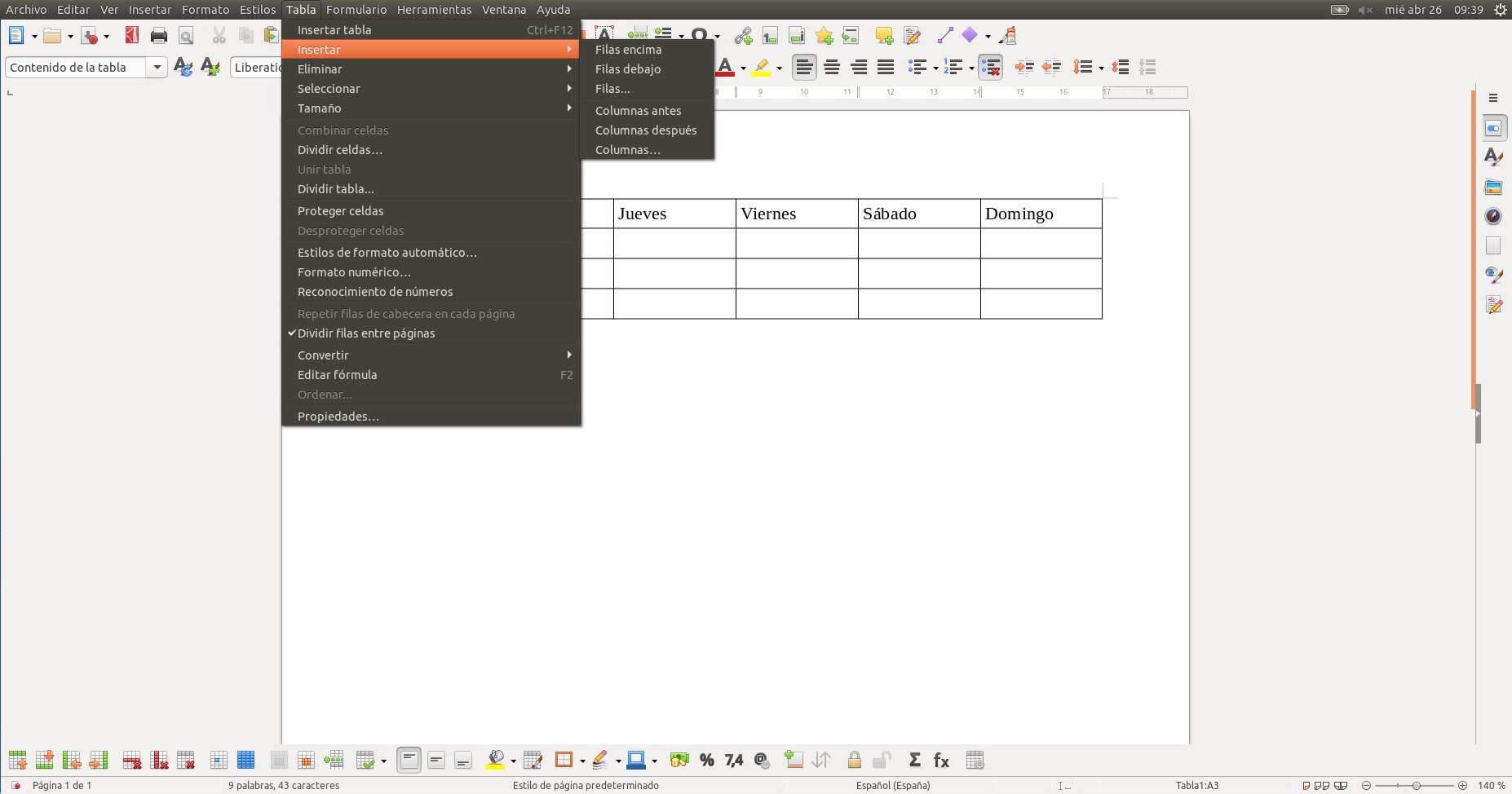The height and width of the screenshot is (794, 1512).
Task: Click Estilos de formato automático… entry
Action: coord(431,253)
